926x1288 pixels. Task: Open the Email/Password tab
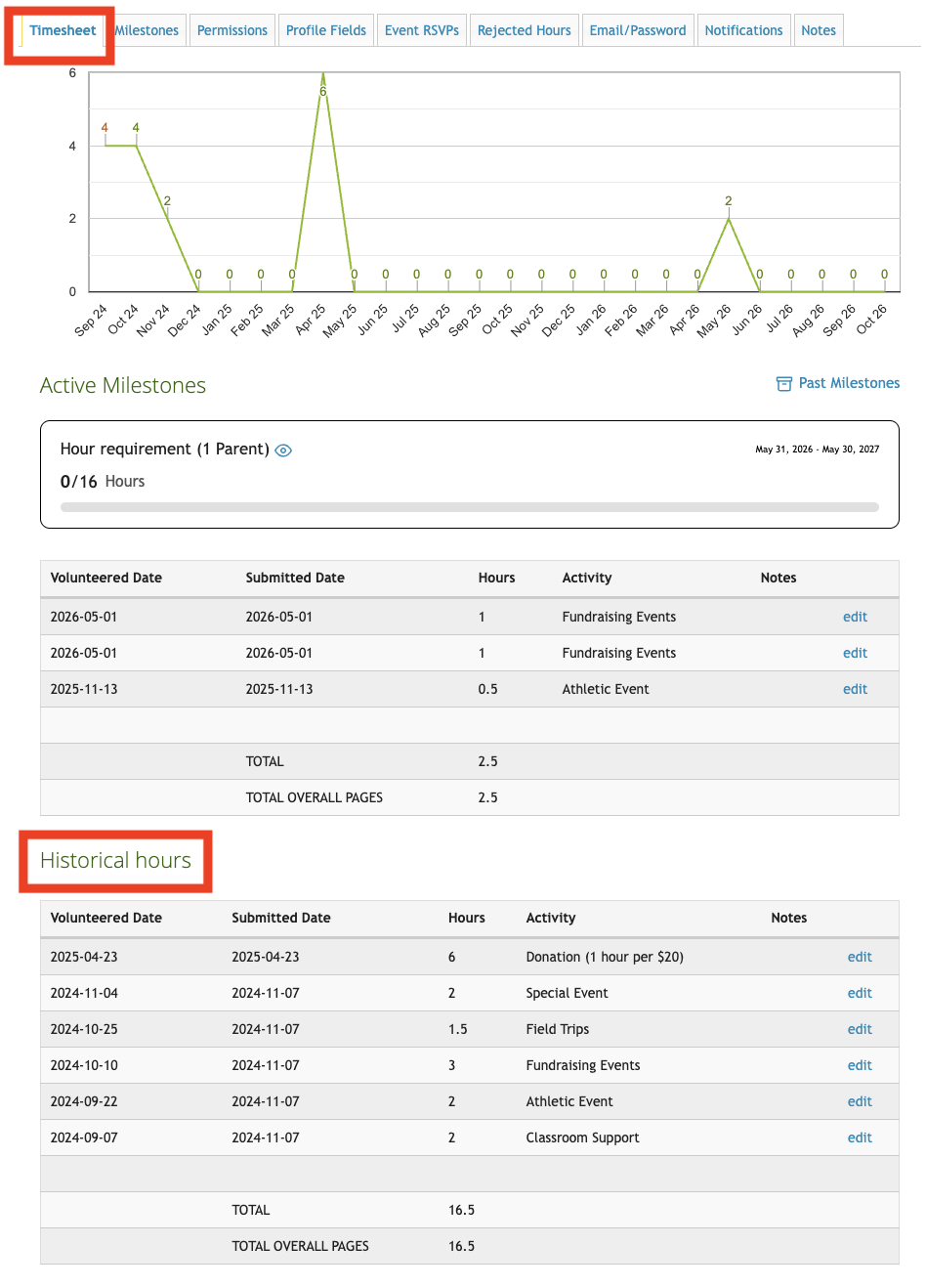coord(638,30)
